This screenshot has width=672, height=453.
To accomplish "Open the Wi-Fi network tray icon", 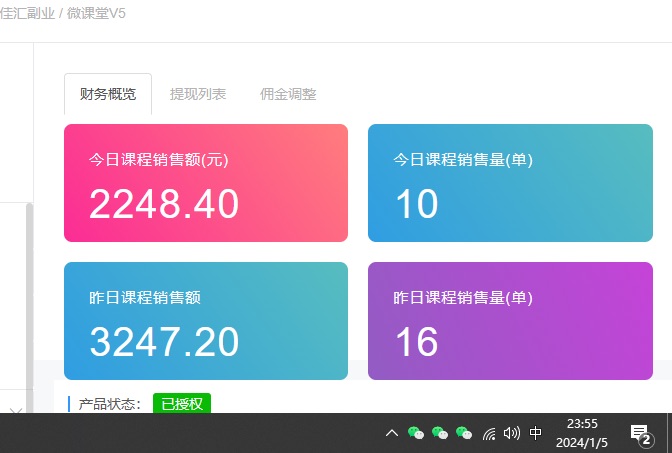I will click(x=489, y=433).
